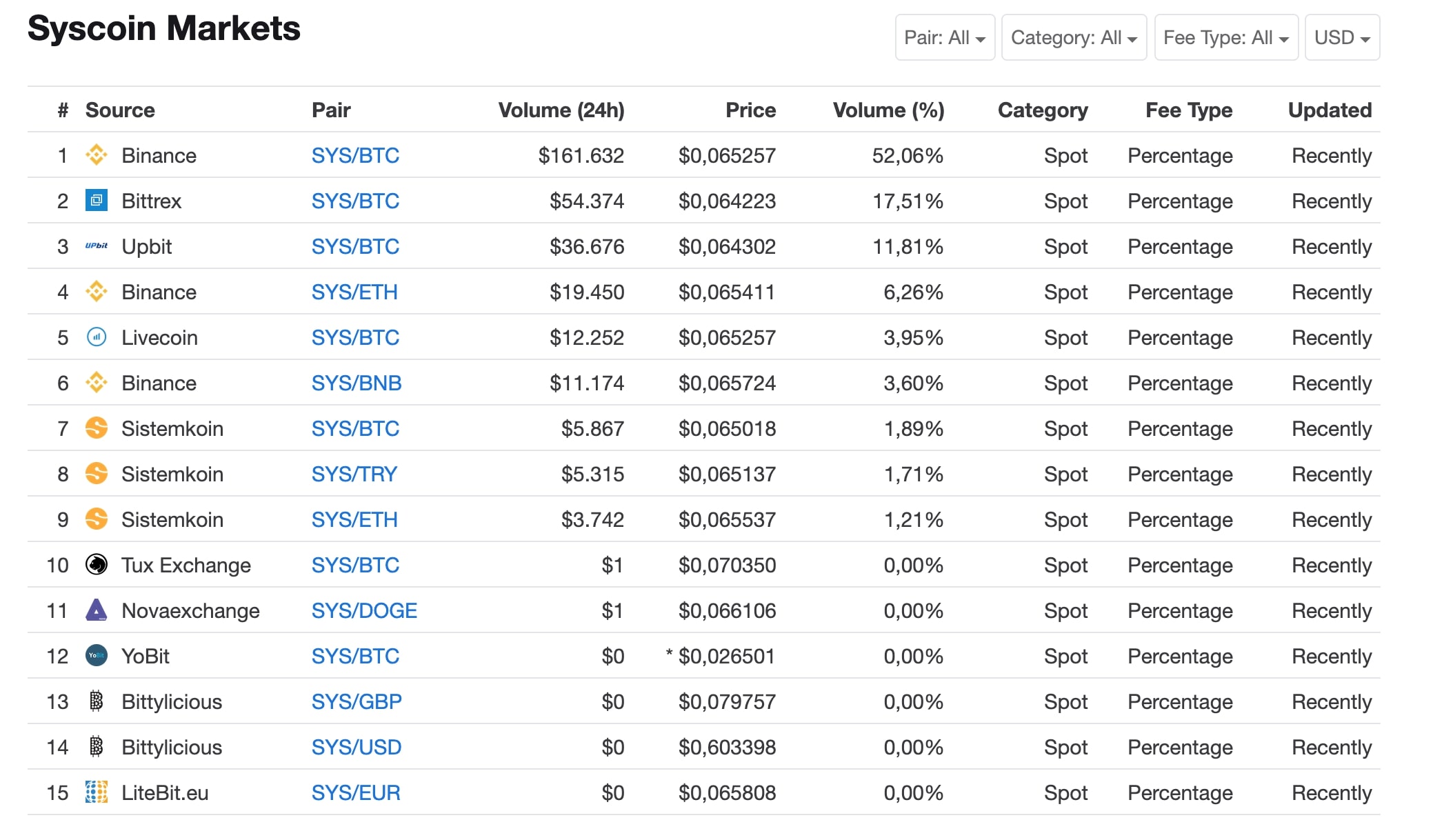Click the Binance logo icon in row 1
The height and width of the screenshot is (840, 1433).
[97, 155]
